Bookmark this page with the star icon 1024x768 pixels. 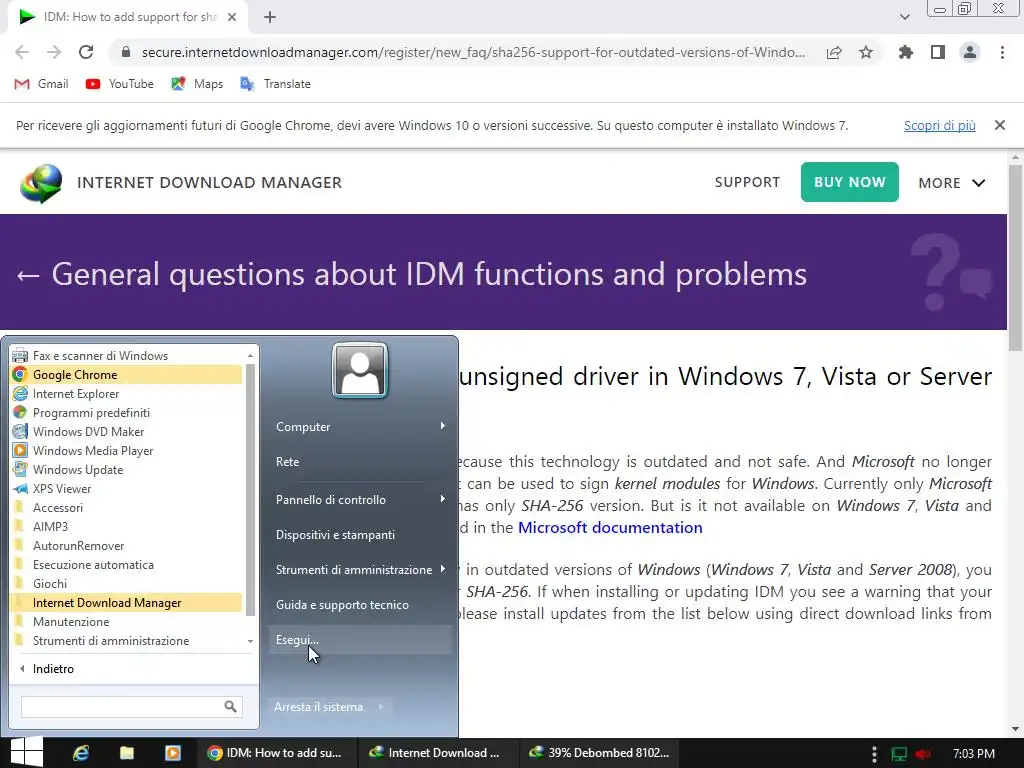pos(866,52)
